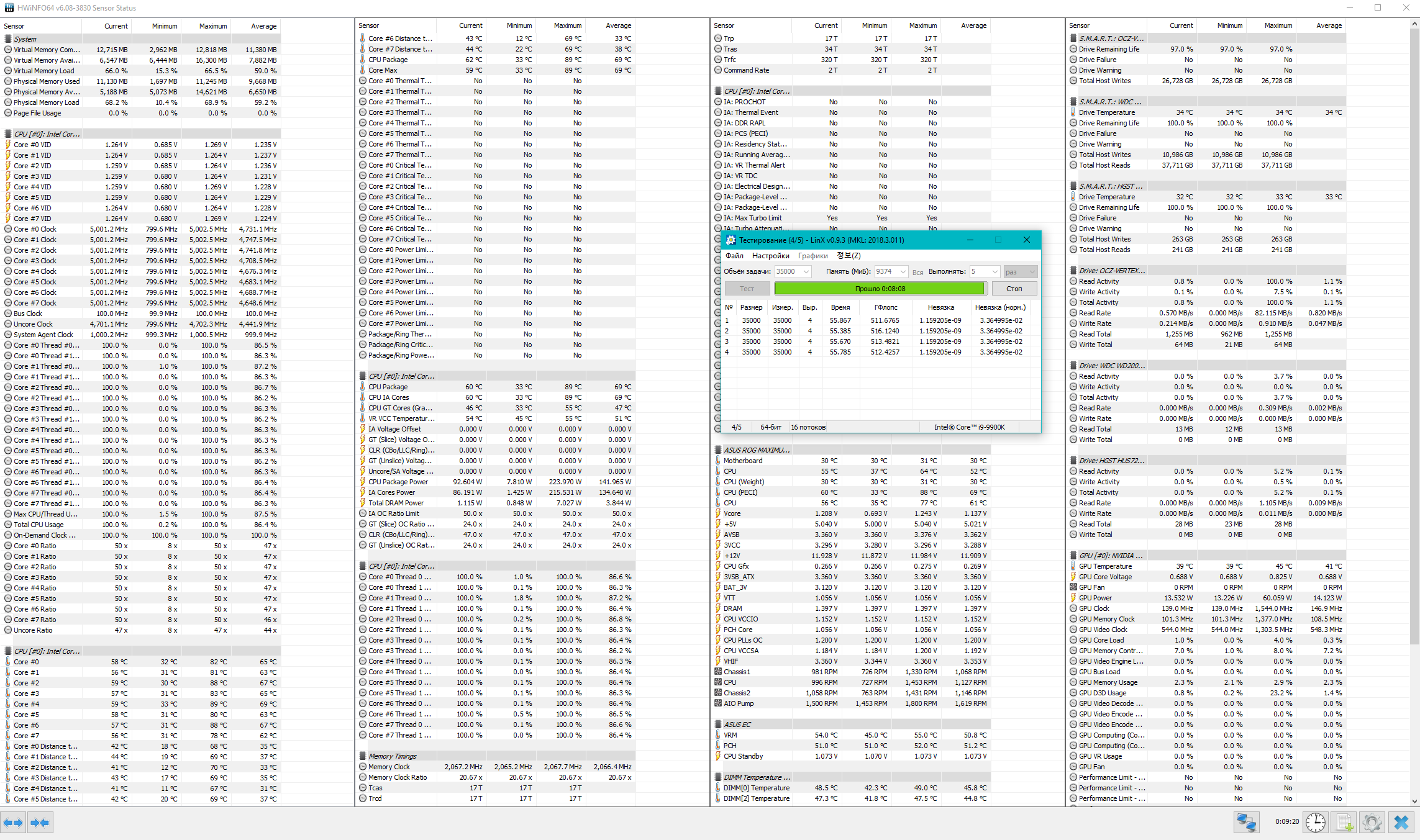Click the shrink columns arrows button
The image size is (1420, 840).
tap(40, 823)
